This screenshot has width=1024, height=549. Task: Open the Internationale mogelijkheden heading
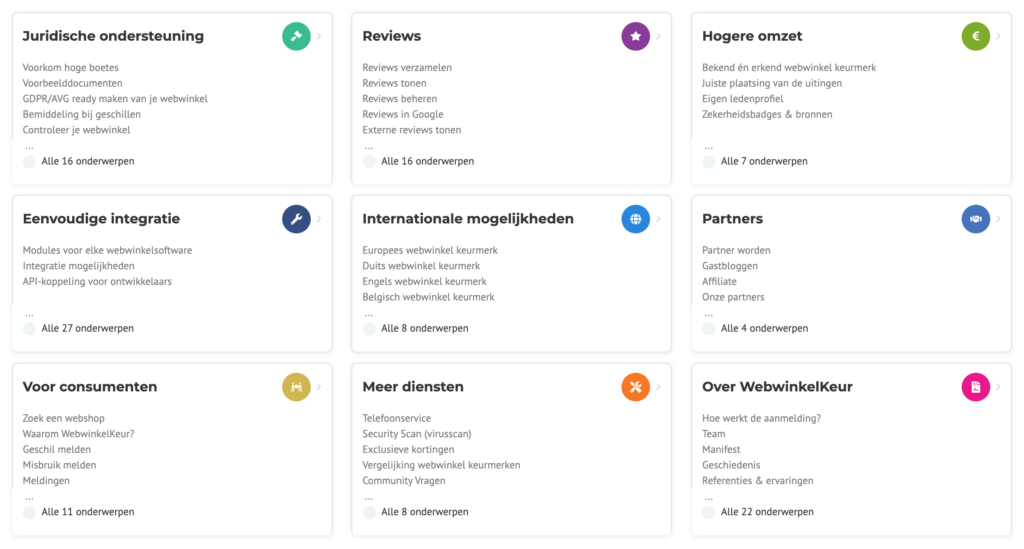pyautogui.click(x=467, y=219)
